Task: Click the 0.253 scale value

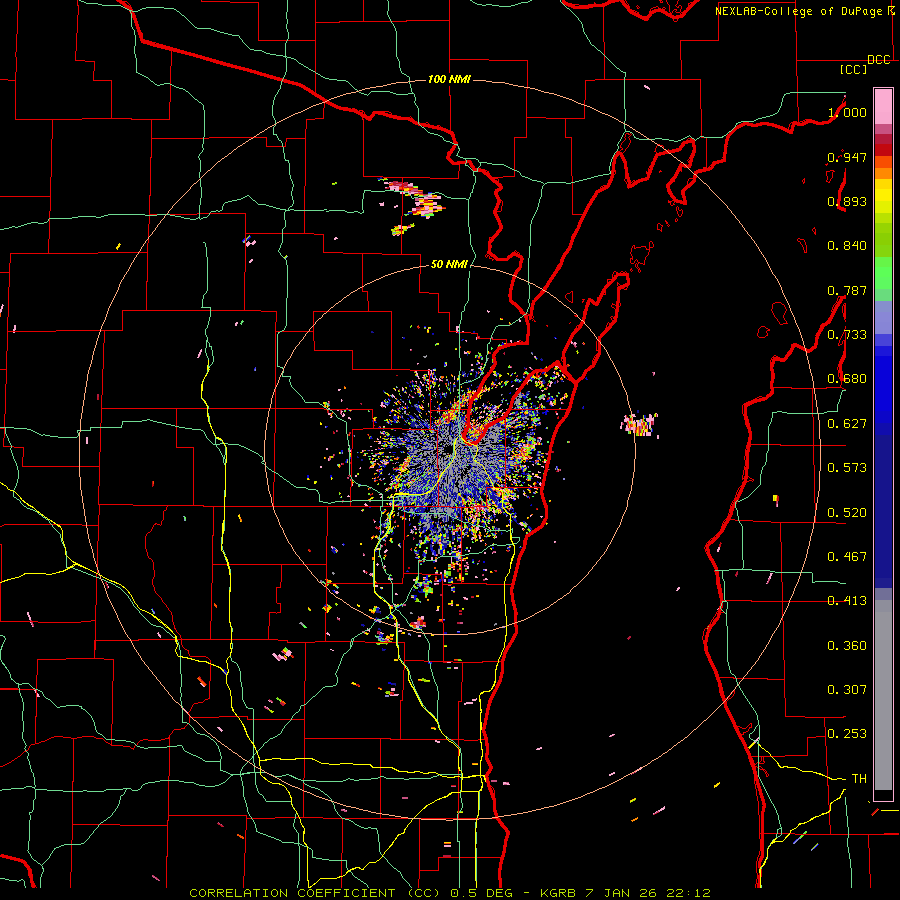Action: tap(847, 734)
